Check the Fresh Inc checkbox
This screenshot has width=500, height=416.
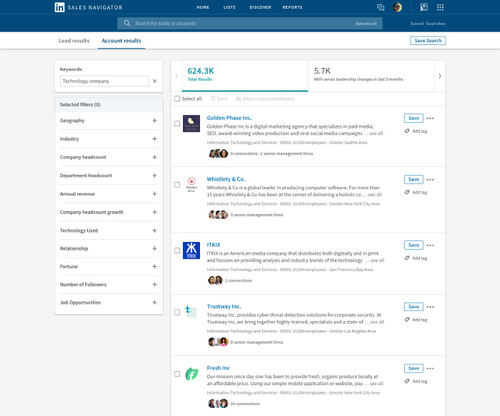tap(177, 374)
